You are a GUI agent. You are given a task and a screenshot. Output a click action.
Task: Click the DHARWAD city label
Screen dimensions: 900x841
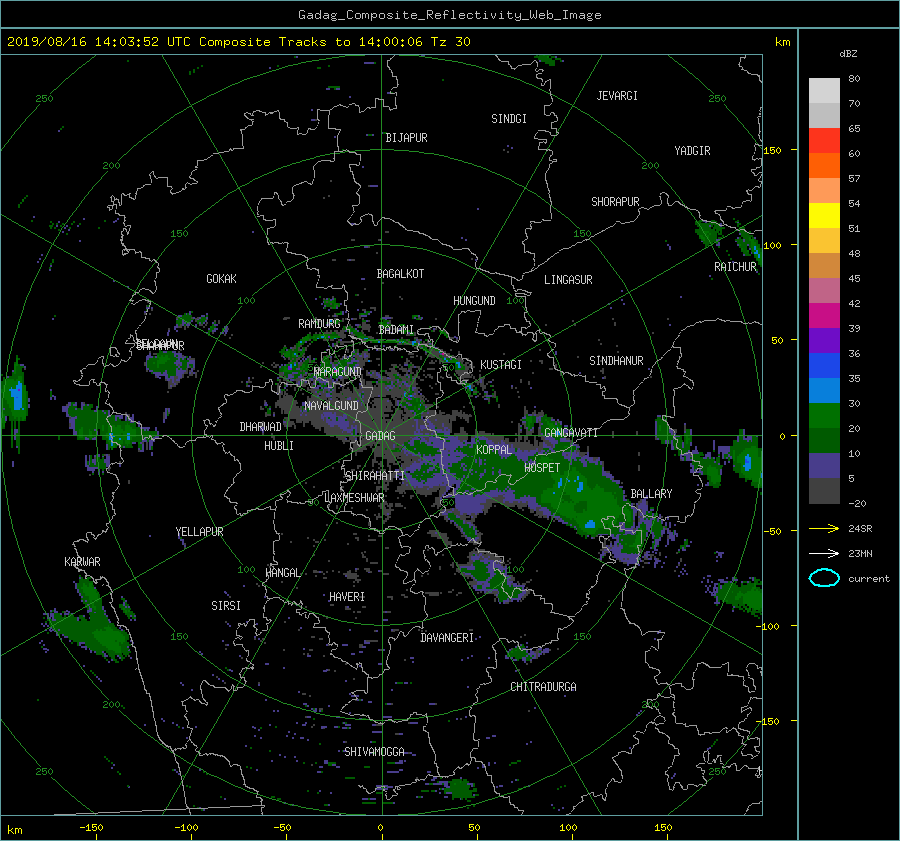point(261,427)
